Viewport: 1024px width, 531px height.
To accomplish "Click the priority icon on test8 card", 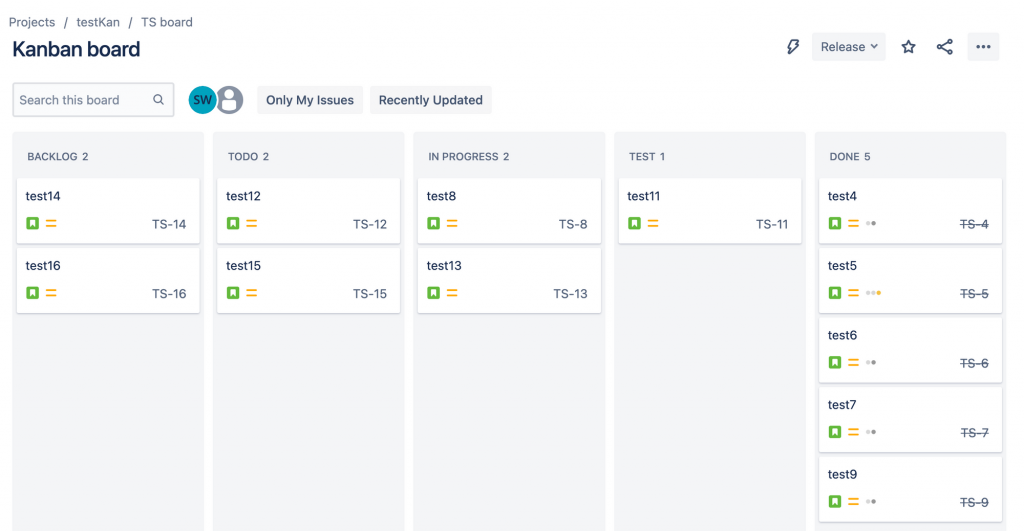I will pyautogui.click(x=452, y=224).
